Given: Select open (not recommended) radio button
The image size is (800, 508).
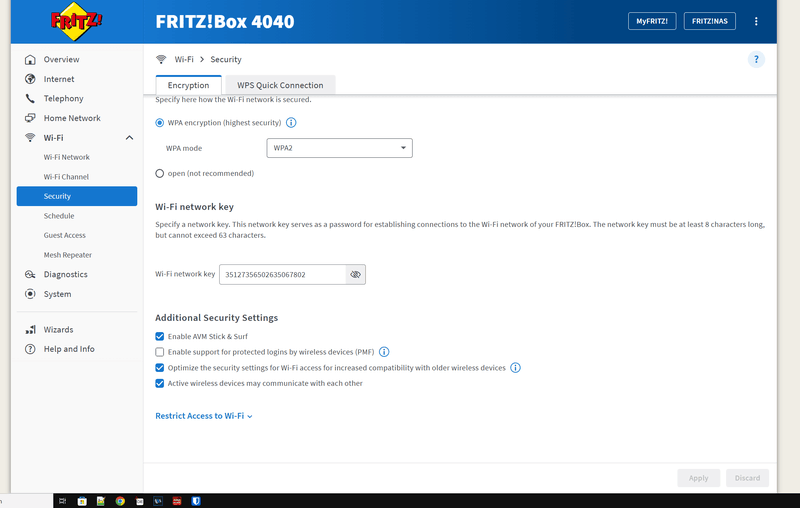Looking at the screenshot, I should tap(160, 173).
